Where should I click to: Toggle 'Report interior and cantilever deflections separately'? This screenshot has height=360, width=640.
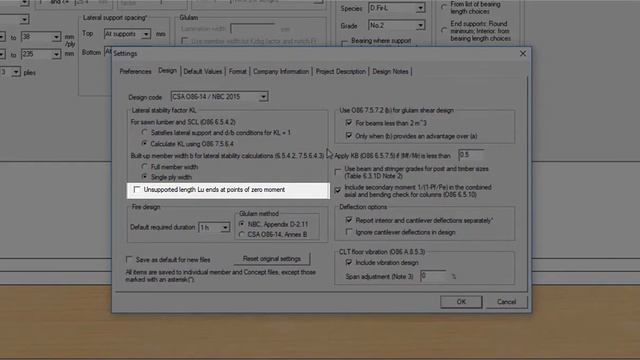tap(349, 220)
